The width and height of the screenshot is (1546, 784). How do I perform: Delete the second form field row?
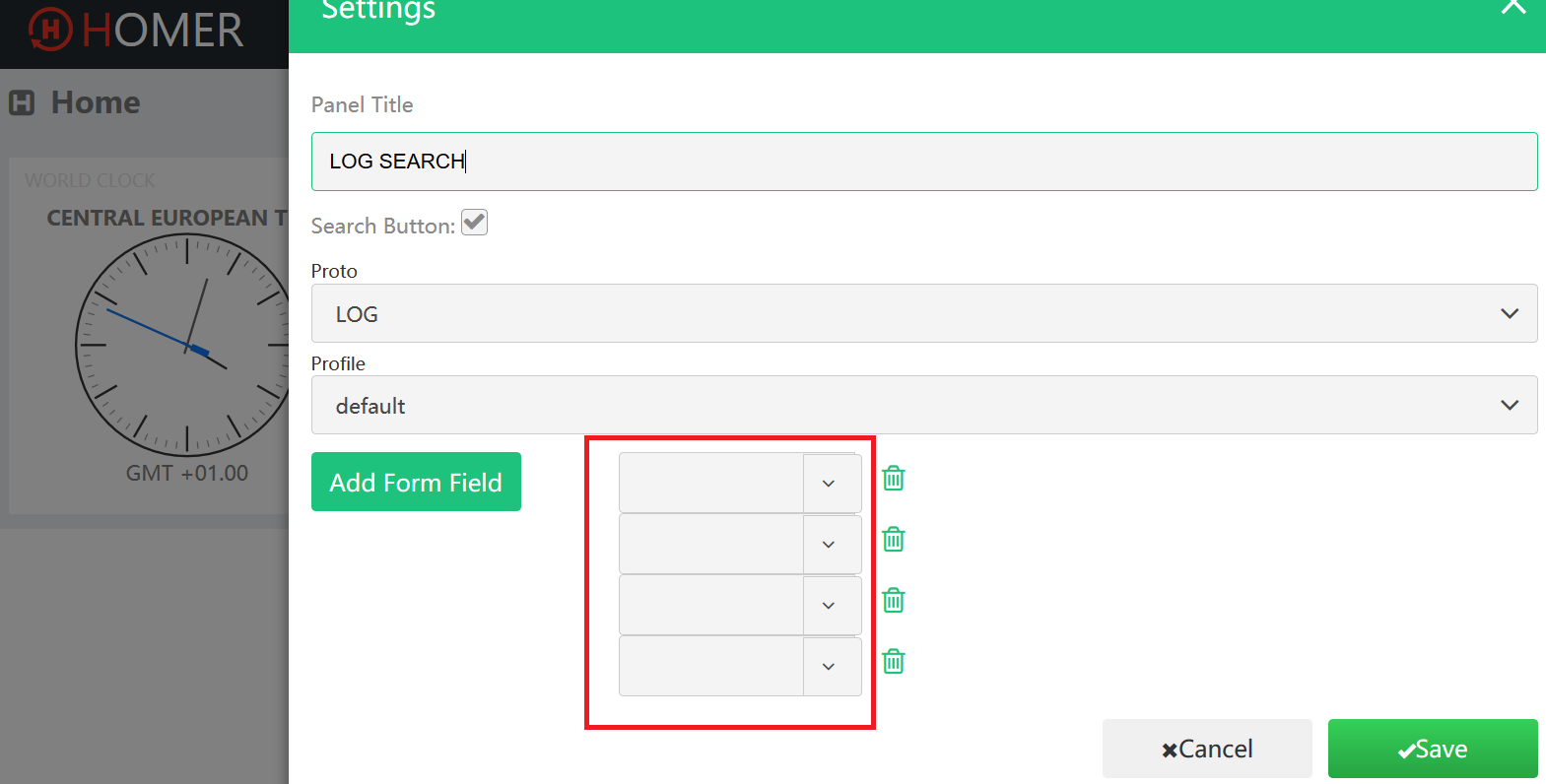tap(893, 539)
